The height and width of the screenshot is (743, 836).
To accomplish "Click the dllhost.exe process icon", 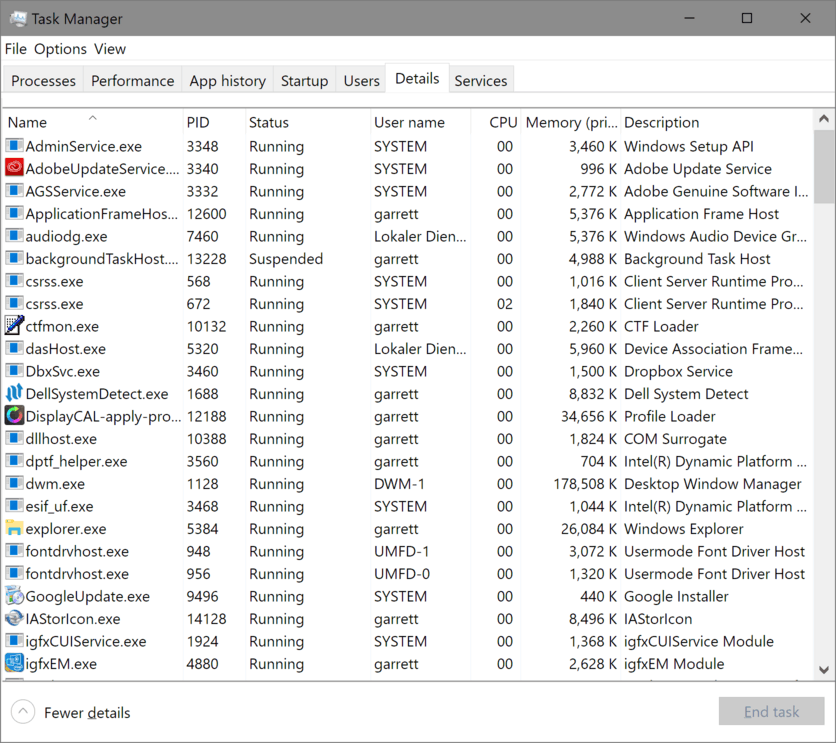I will pyautogui.click(x=14, y=438).
